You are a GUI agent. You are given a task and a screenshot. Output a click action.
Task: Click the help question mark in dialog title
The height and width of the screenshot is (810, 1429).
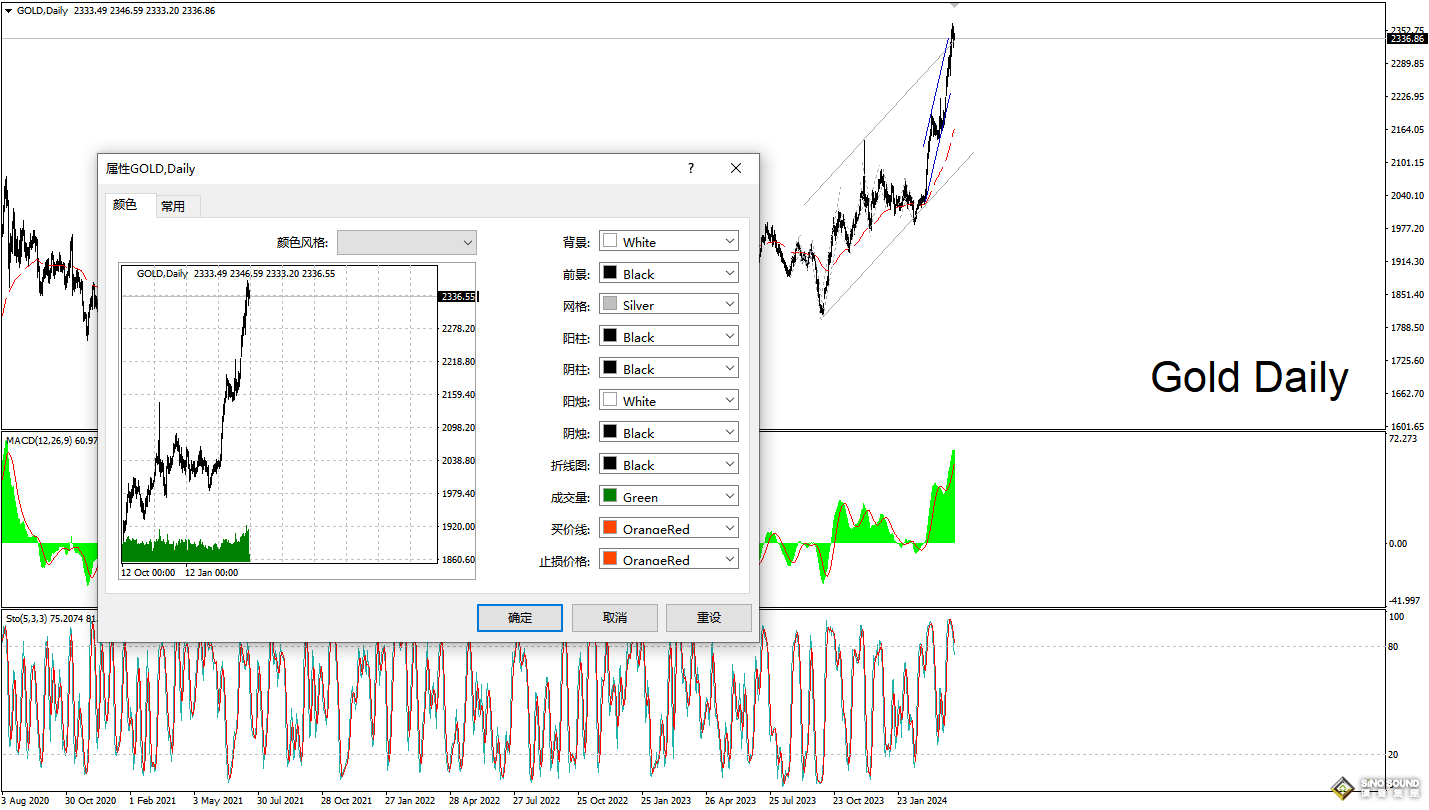(x=690, y=168)
